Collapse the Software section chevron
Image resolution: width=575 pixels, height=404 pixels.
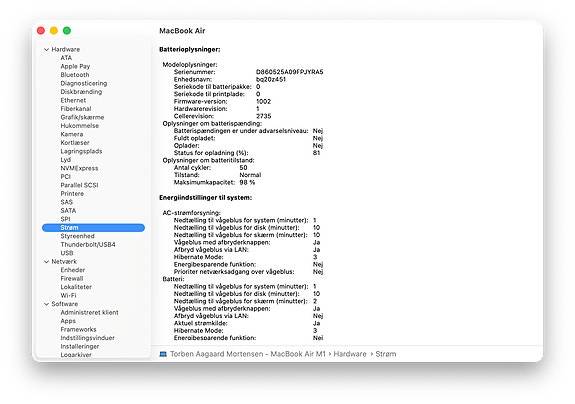(x=46, y=304)
